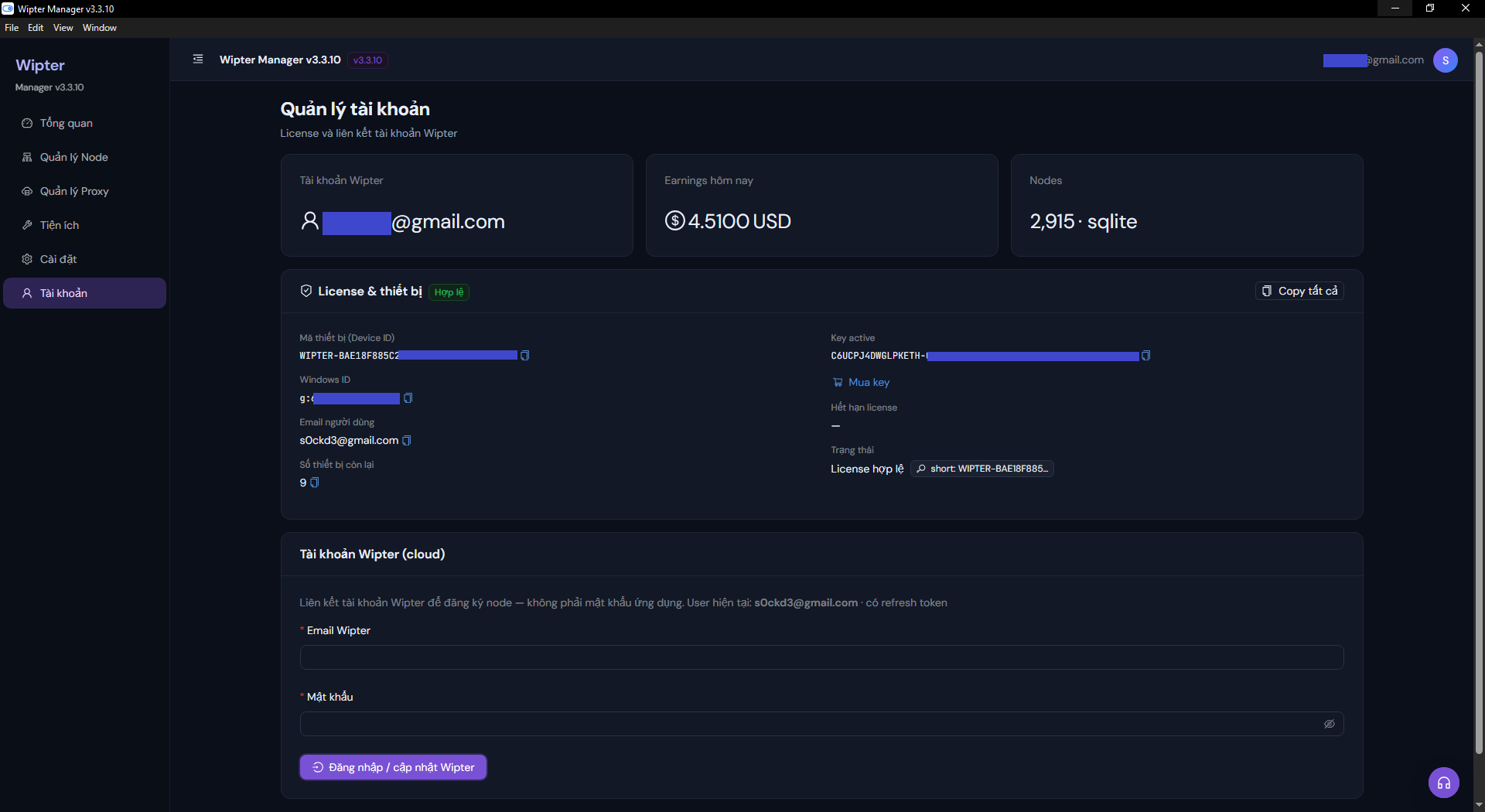Image resolution: width=1485 pixels, height=812 pixels.
Task: Open support chat headset button
Action: click(x=1443, y=783)
